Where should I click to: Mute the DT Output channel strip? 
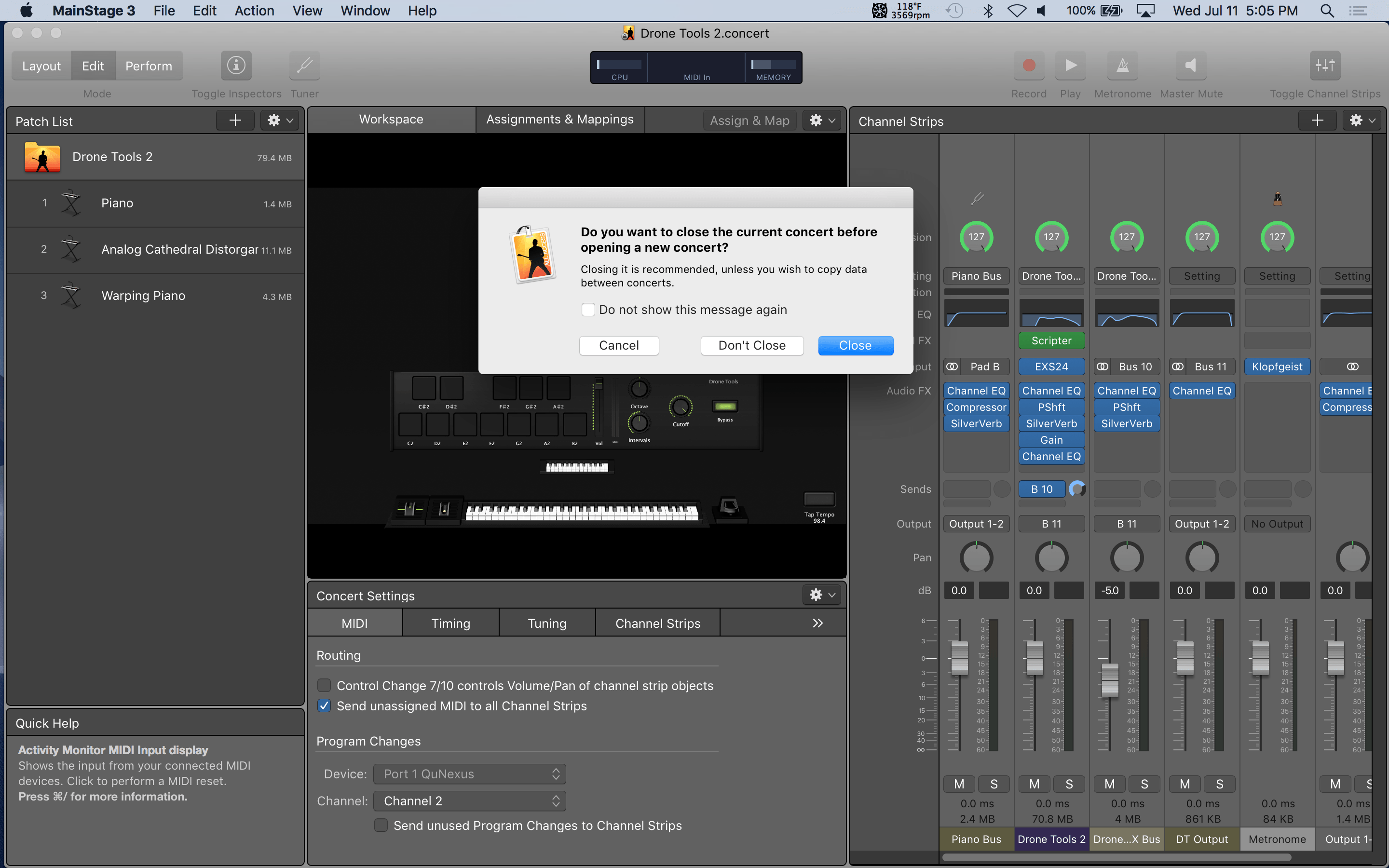(1185, 784)
